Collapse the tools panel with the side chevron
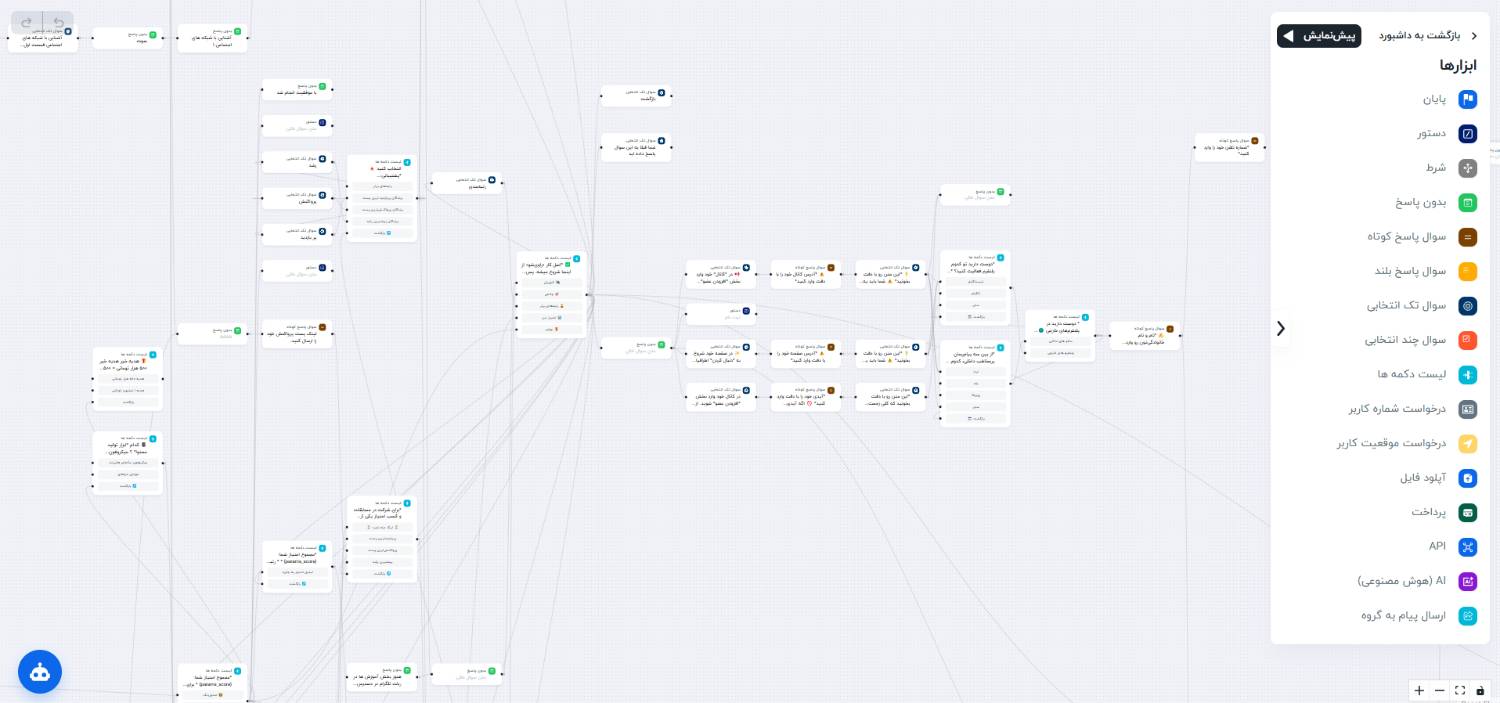The height and width of the screenshot is (703, 1500). point(1281,328)
